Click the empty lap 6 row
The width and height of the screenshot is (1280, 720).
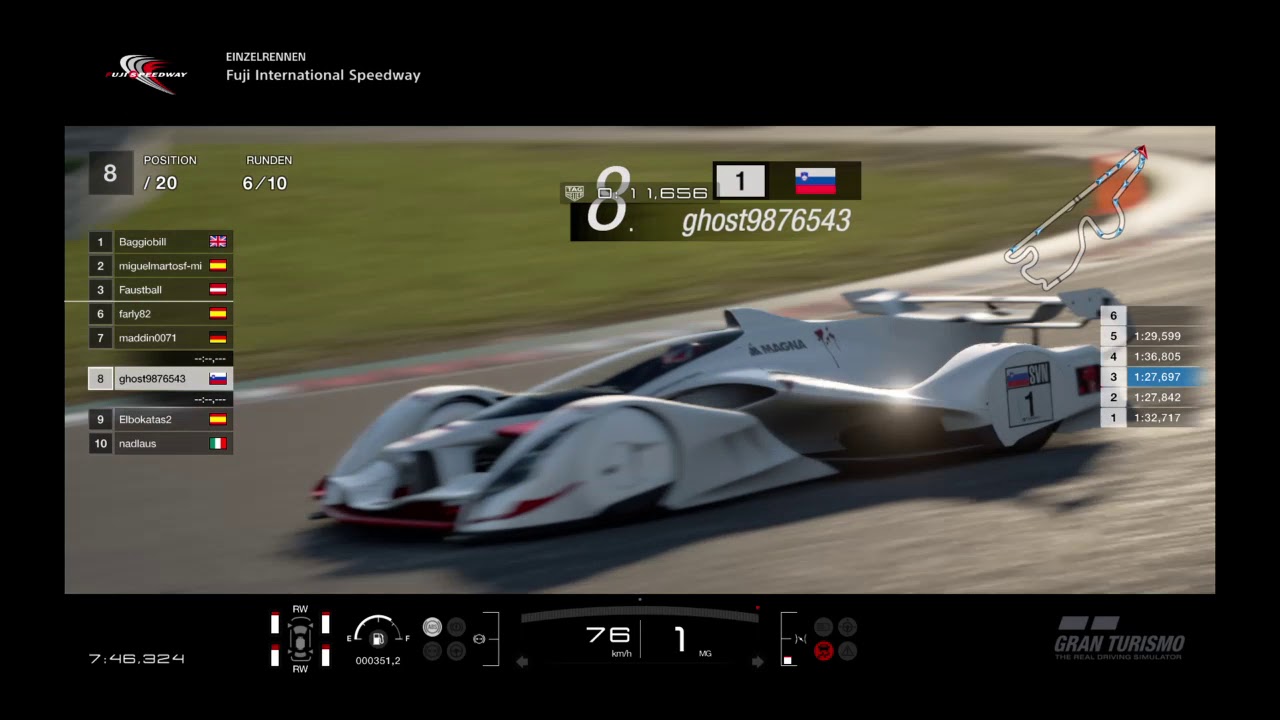[1150, 316]
